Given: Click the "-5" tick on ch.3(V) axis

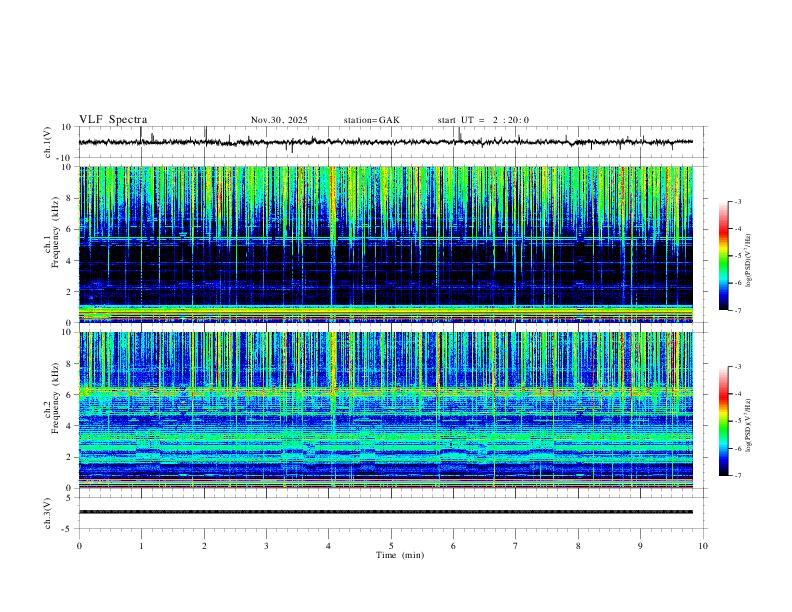Looking at the screenshot, I should click(68, 529).
